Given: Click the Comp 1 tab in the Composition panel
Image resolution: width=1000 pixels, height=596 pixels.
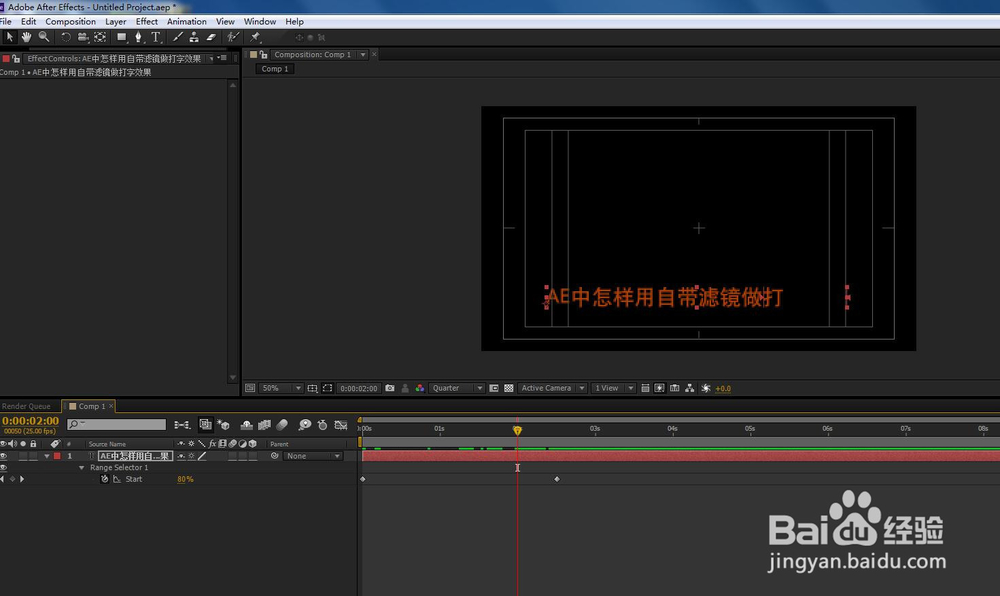Looking at the screenshot, I should point(275,68).
